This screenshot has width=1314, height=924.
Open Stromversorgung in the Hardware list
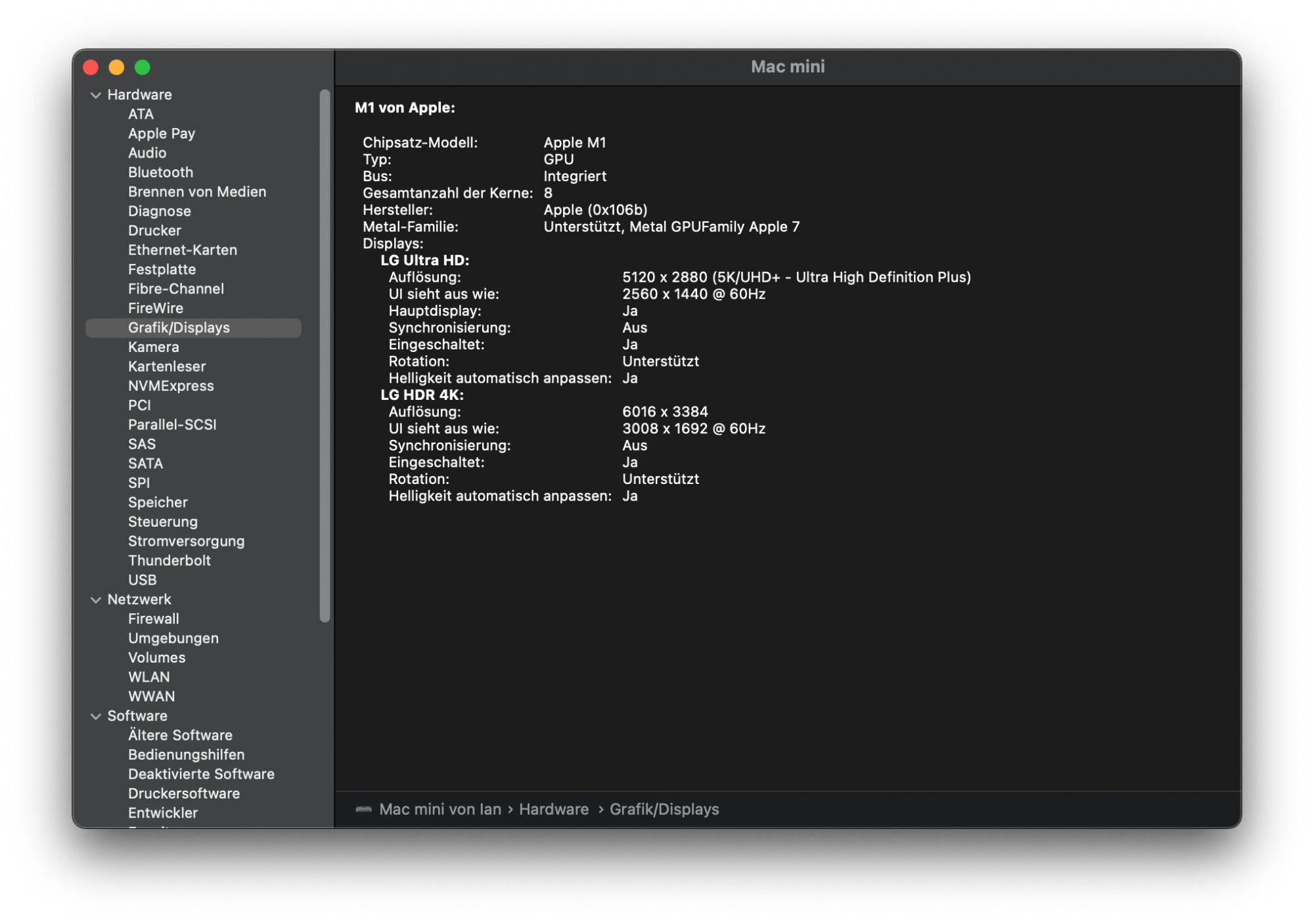coord(186,541)
